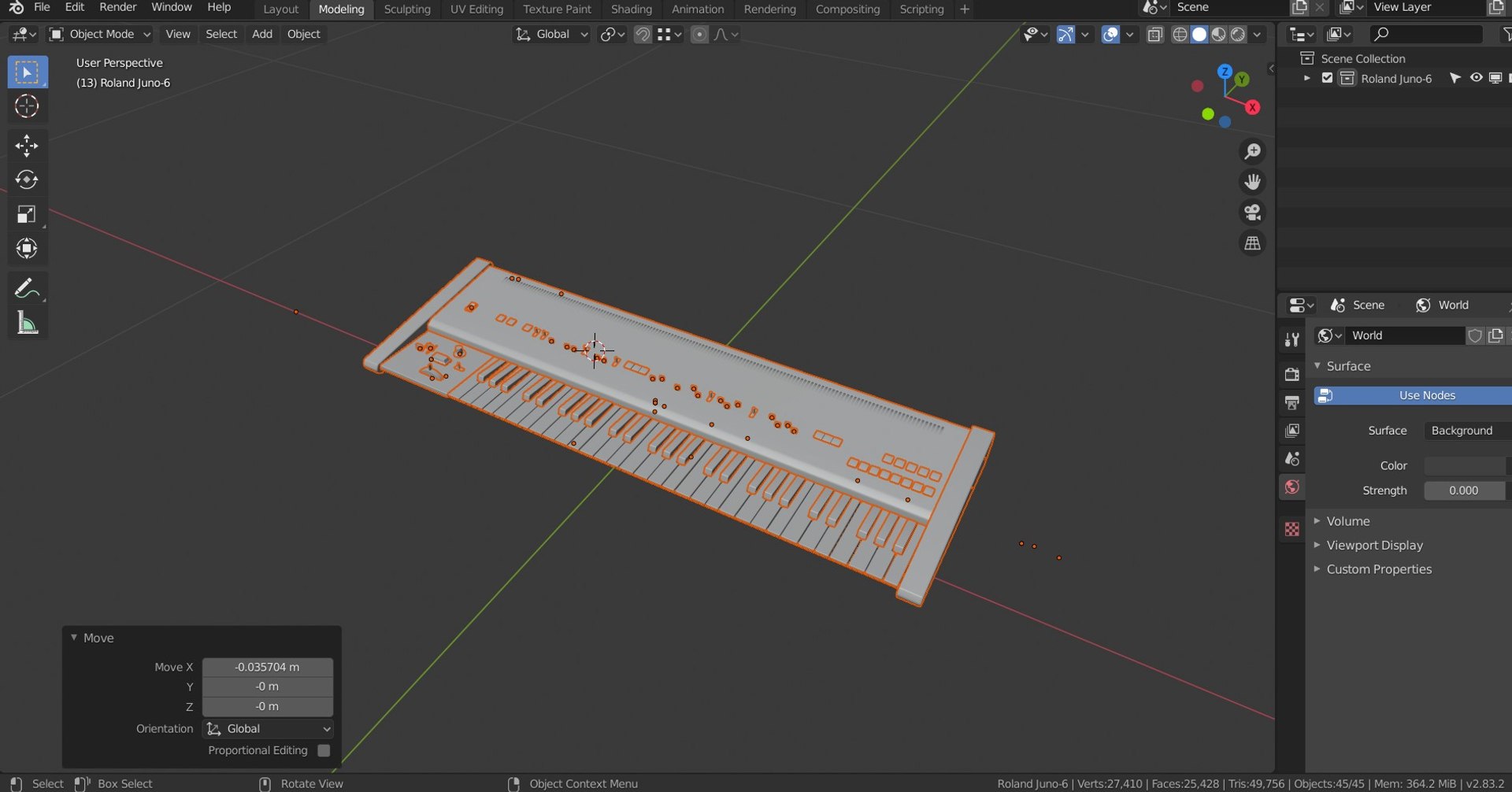The width and height of the screenshot is (1512, 792).
Task: Click the zoom magnifier viewport icon
Action: (1252, 151)
